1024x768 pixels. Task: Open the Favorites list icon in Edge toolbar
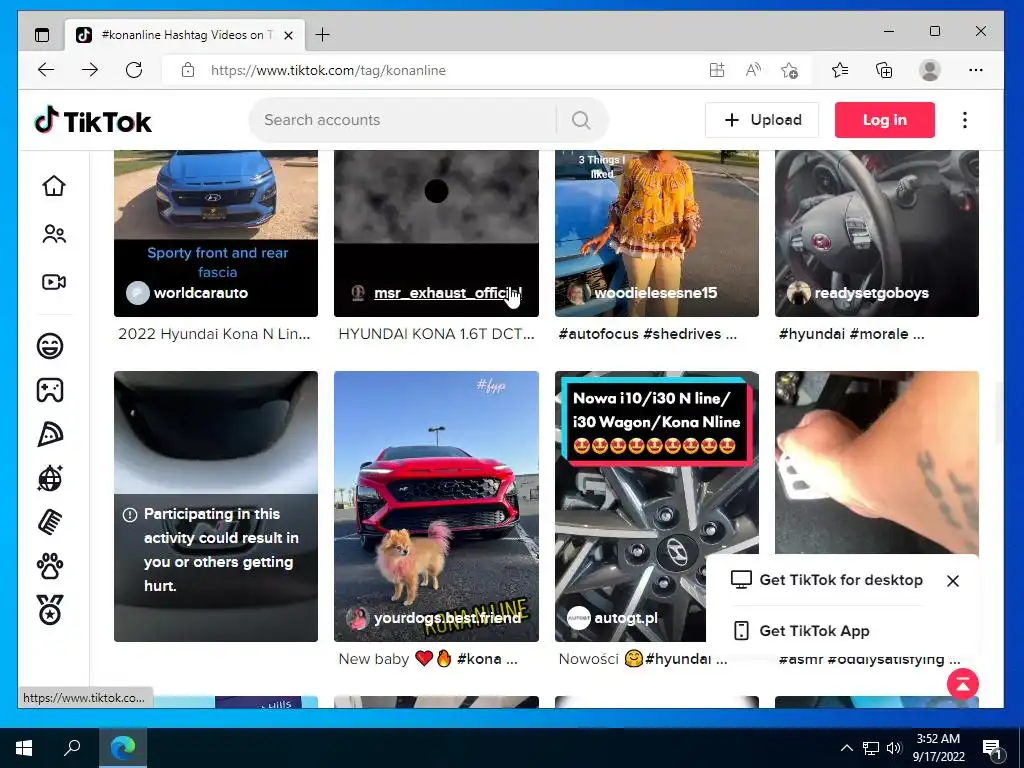click(x=840, y=70)
